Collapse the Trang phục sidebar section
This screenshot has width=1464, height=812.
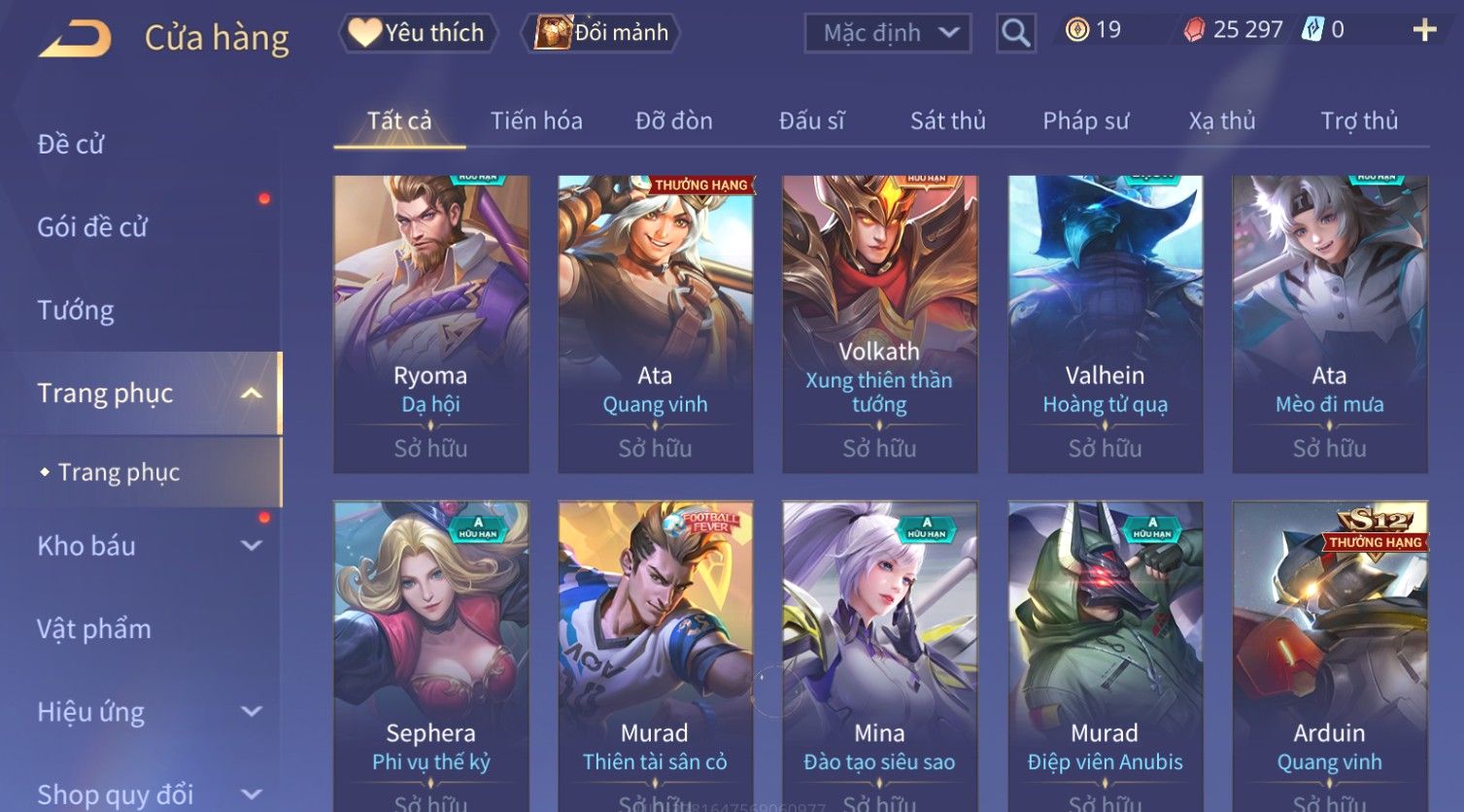(251, 393)
